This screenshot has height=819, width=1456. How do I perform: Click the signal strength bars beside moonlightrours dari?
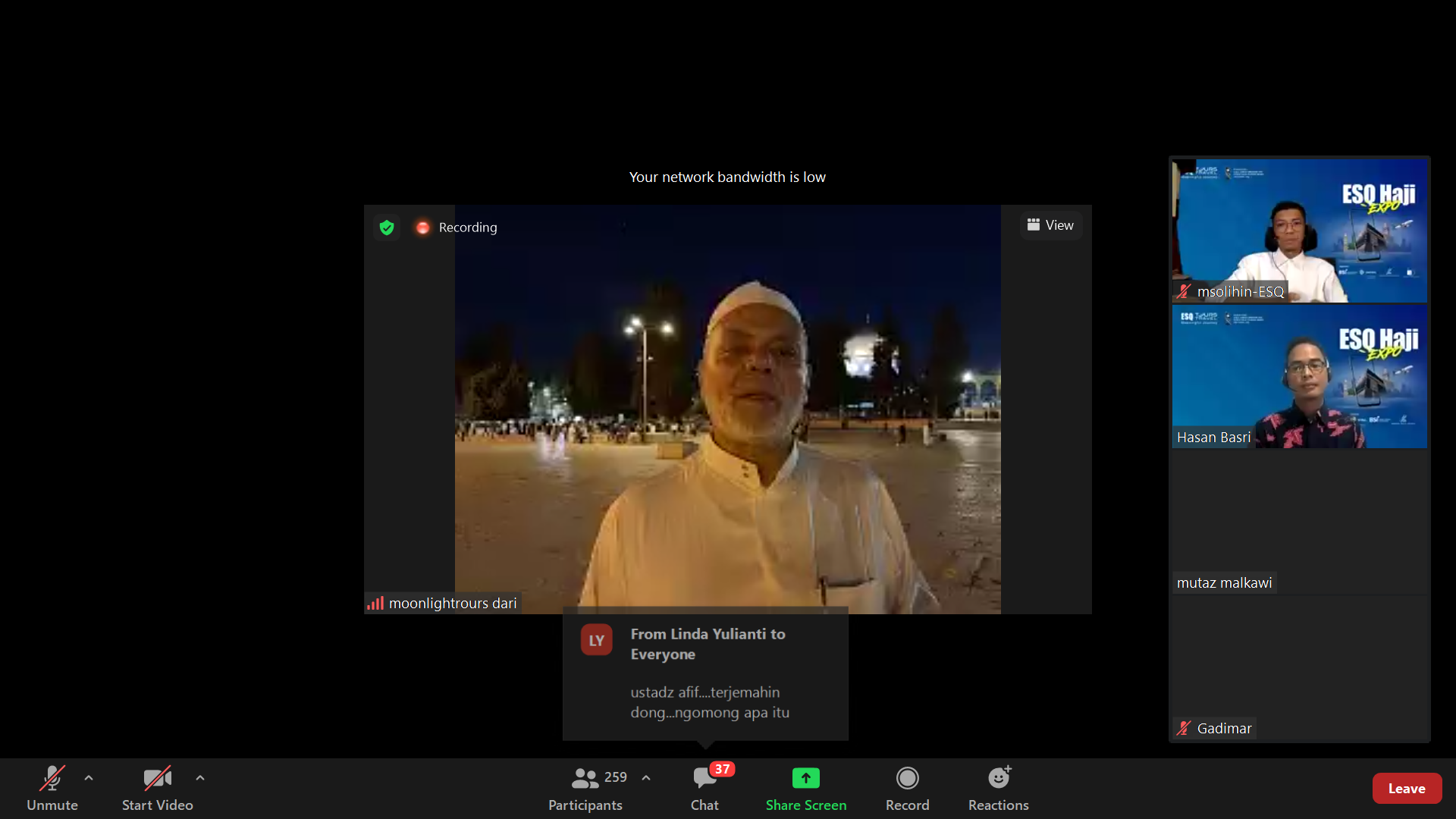point(375,604)
